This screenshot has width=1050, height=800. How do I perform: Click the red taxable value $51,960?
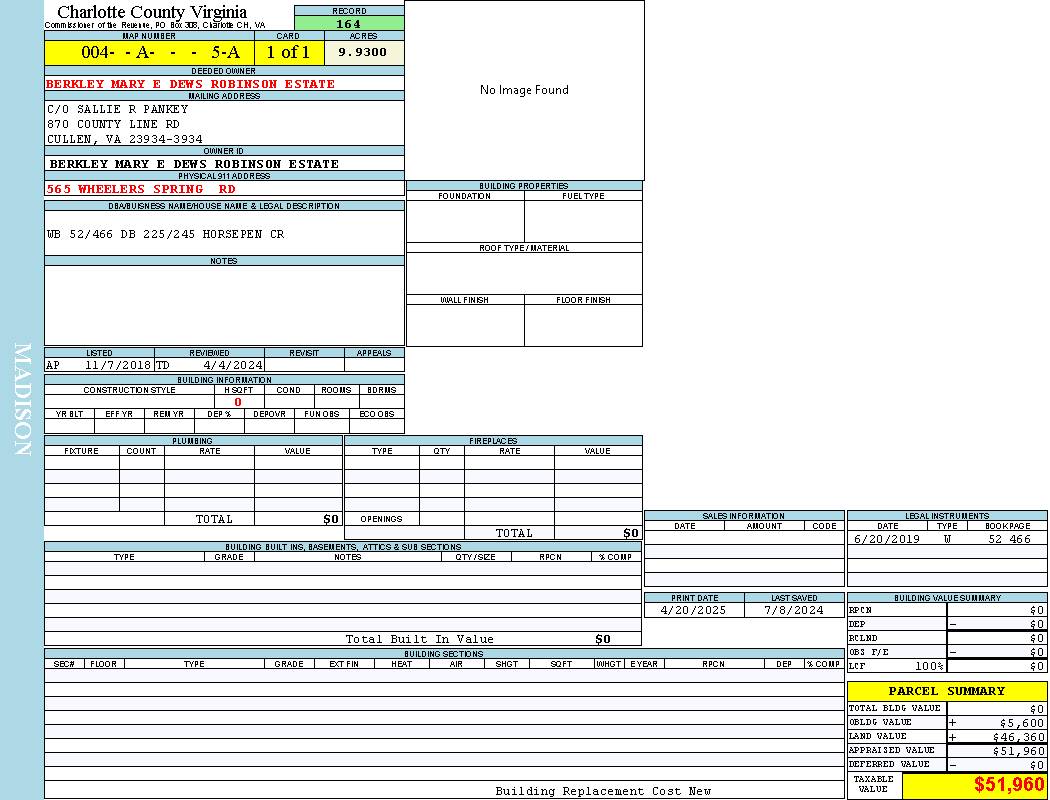[x=1009, y=785]
